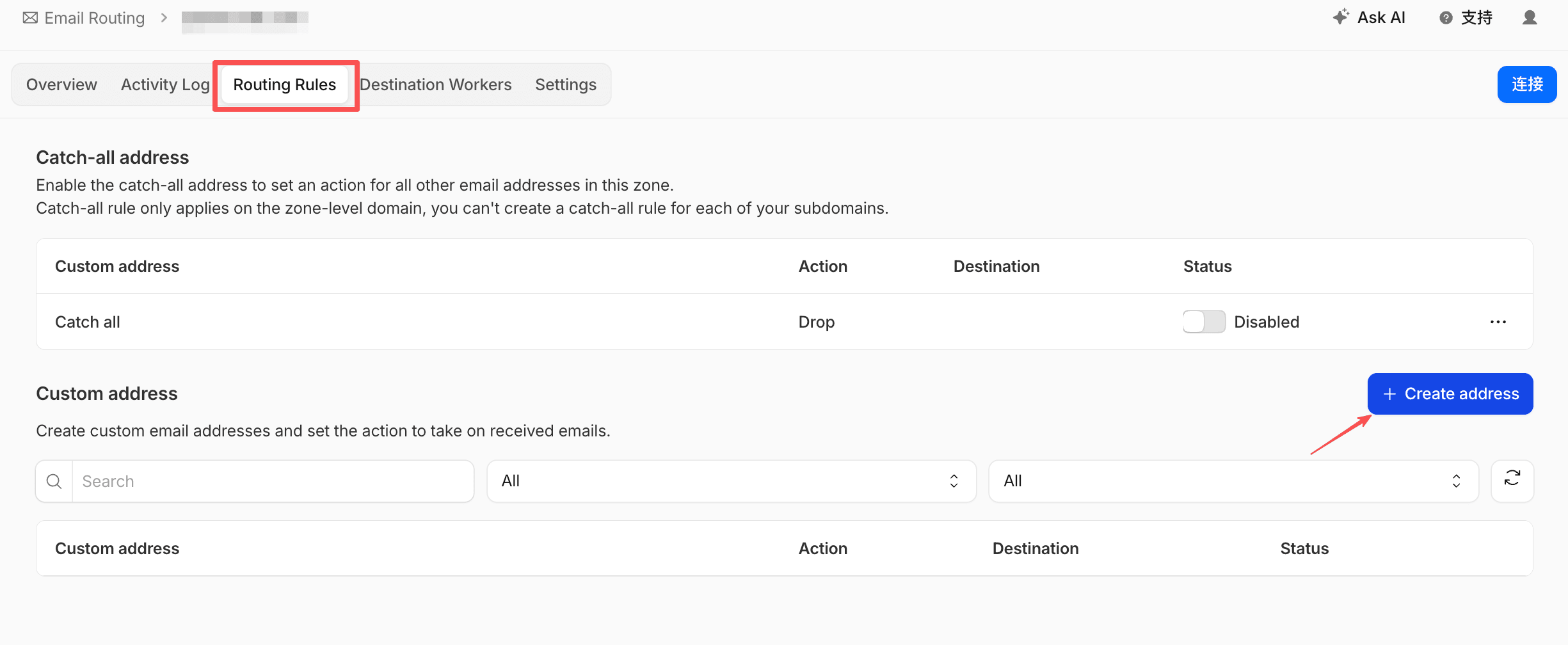Switch to the Overview tab
The height and width of the screenshot is (645, 1568).
[x=61, y=84]
